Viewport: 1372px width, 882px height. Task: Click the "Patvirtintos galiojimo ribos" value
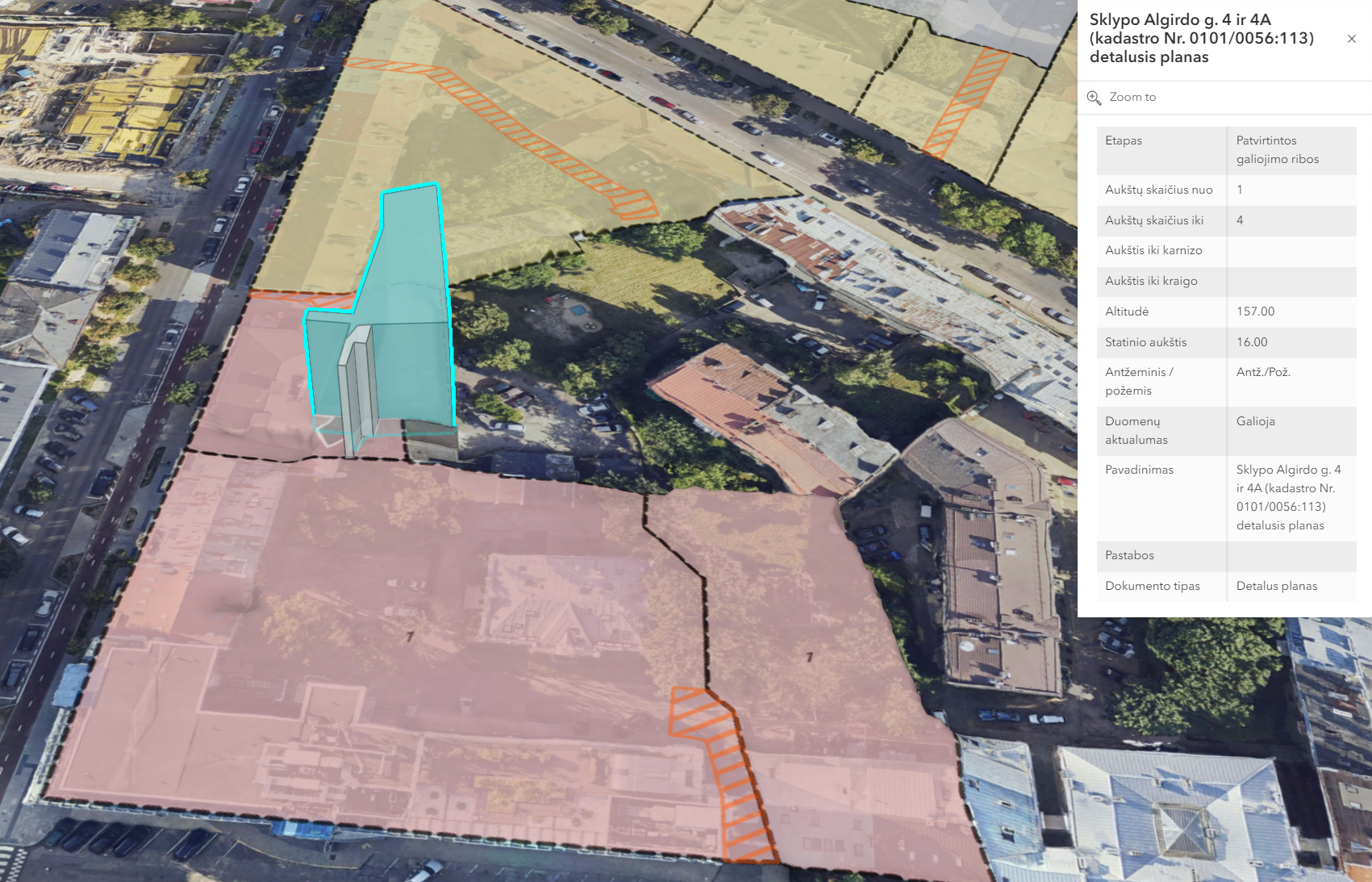tap(1278, 150)
